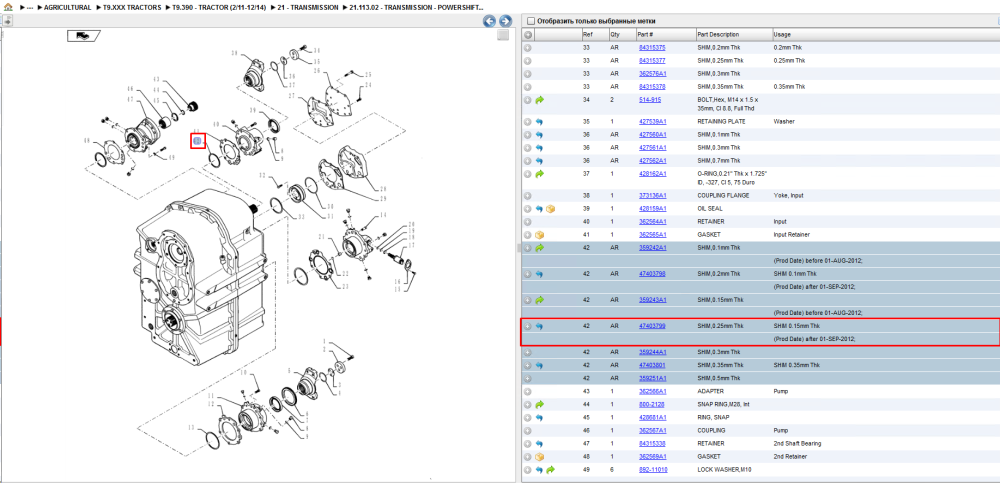This screenshot has width=1000, height=483.
Task: Open the 21 - TRANSMISSION breadcrumb
Action: 308,7
